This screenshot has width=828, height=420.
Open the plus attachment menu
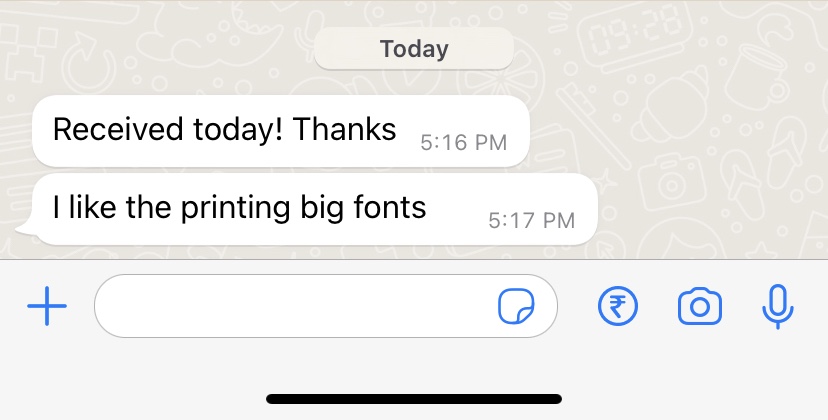point(47,306)
